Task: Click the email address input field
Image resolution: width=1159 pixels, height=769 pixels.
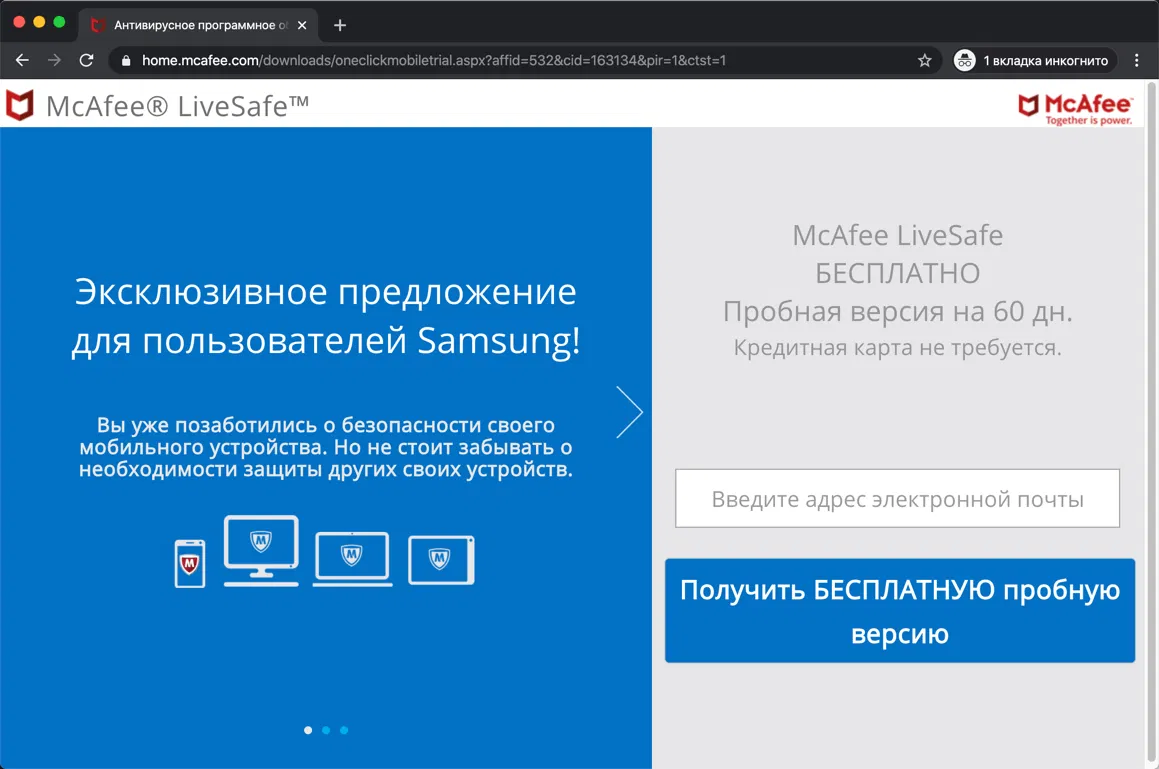Action: pyautogui.click(x=897, y=498)
